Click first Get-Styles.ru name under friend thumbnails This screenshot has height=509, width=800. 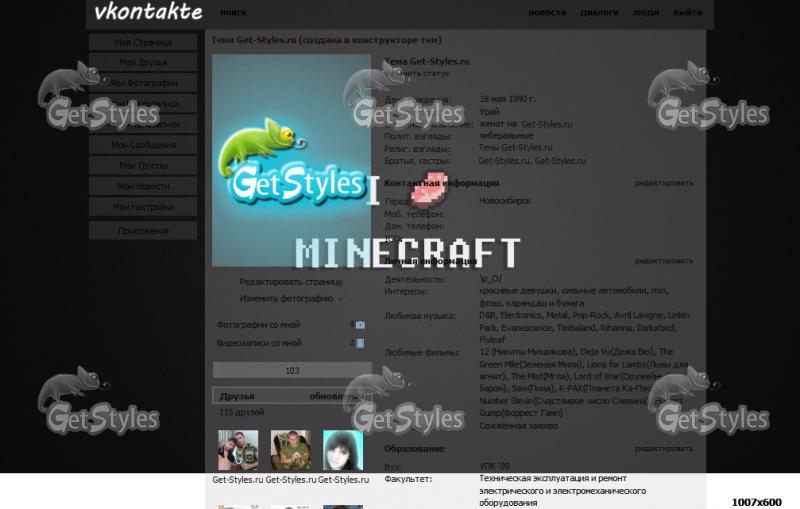click(238, 480)
